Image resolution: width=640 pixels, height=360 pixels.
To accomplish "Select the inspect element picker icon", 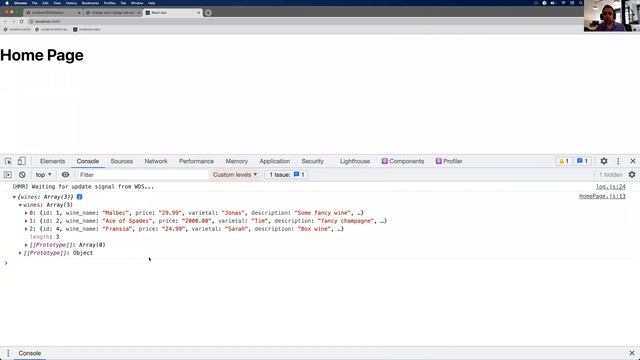I will click(x=8, y=161).
